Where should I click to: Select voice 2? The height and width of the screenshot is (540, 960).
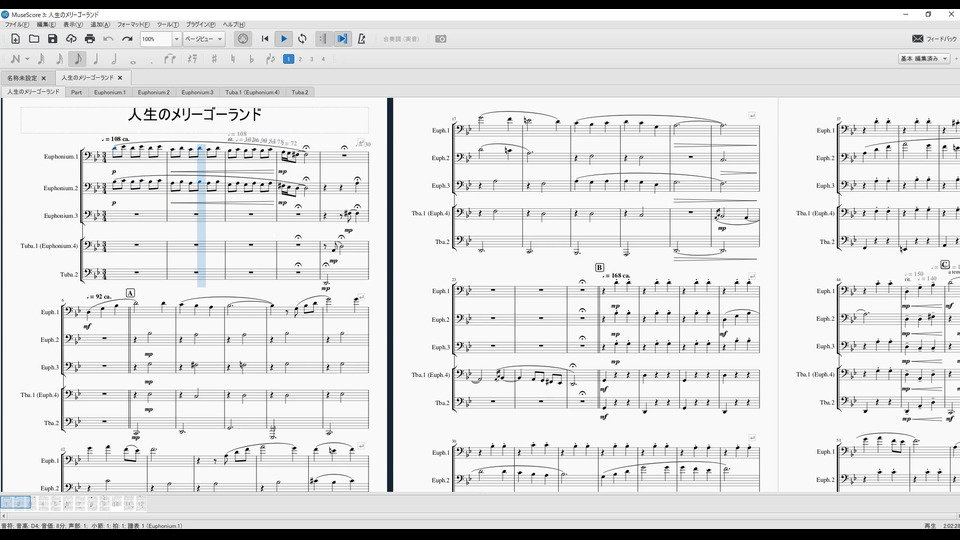coord(300,59)
